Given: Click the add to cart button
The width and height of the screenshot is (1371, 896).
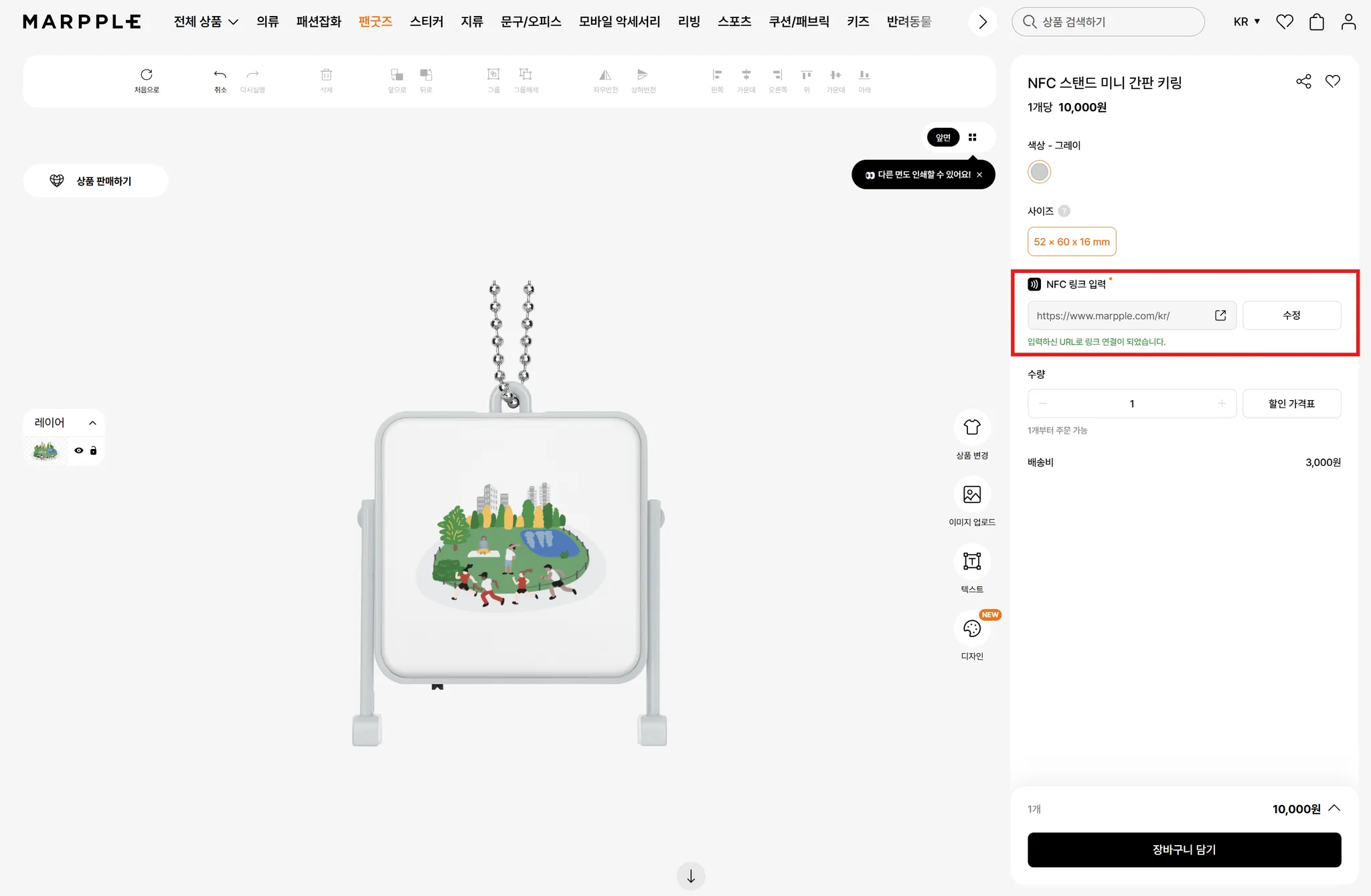Looking at the screenshot, I should pyautogui.click(x=1184, y=850).
